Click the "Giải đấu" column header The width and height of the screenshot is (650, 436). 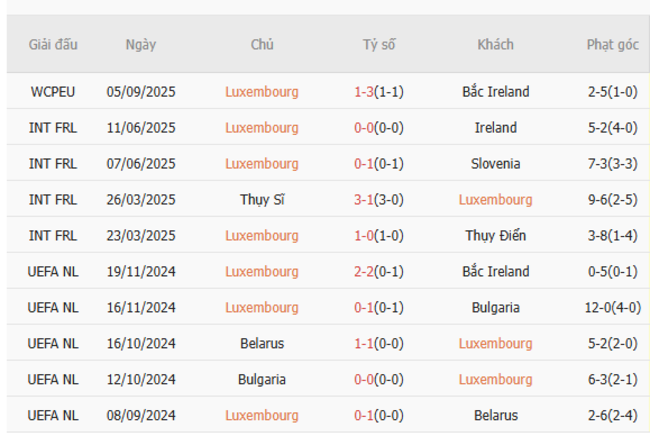pyautogui.click(x=53, y=45)
